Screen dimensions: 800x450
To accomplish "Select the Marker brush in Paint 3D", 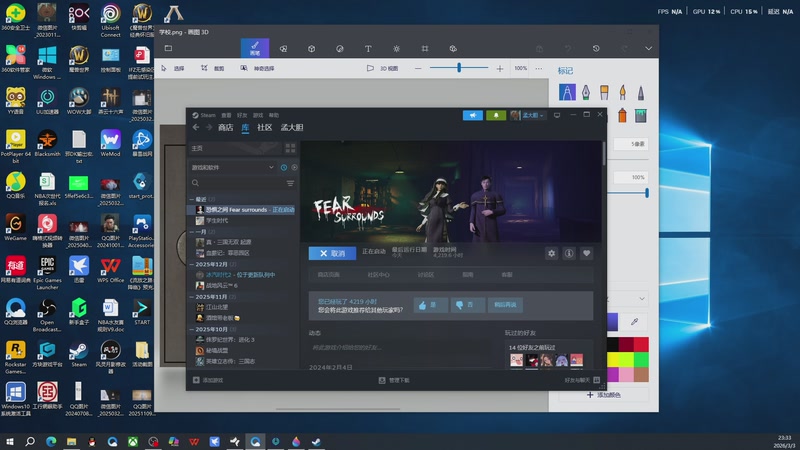I will coord(567,92).
